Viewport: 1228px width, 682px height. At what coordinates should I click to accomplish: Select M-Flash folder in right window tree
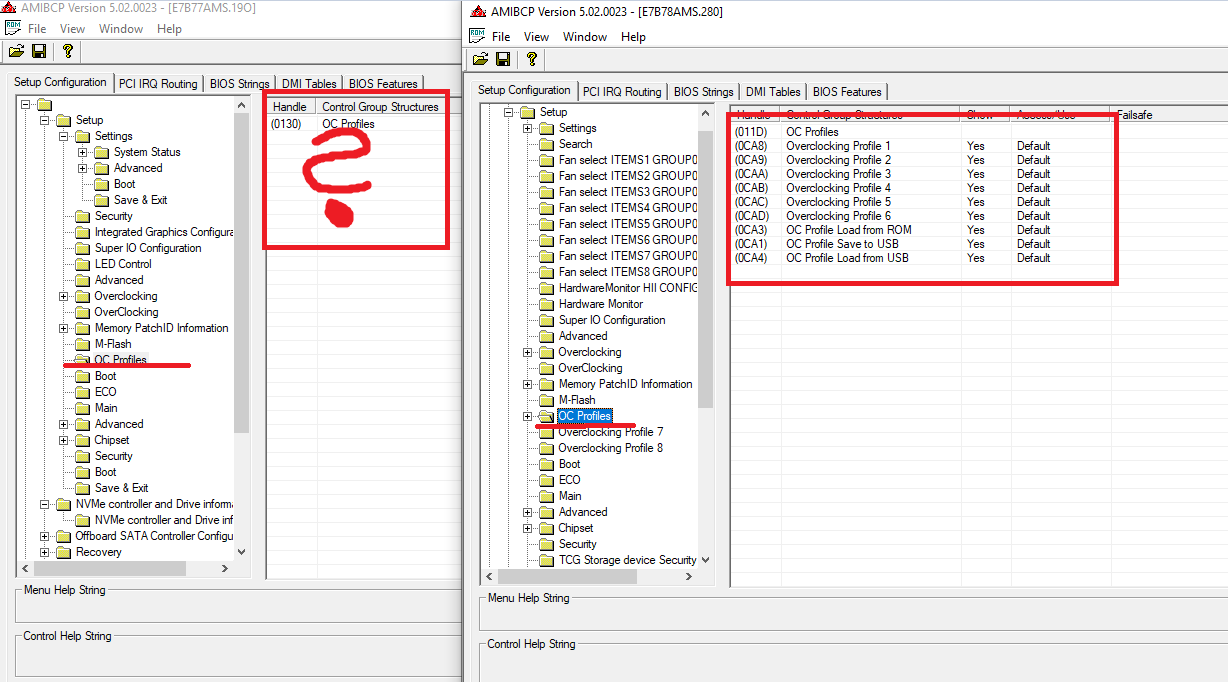pyautogui.click(x=577, y=400)
